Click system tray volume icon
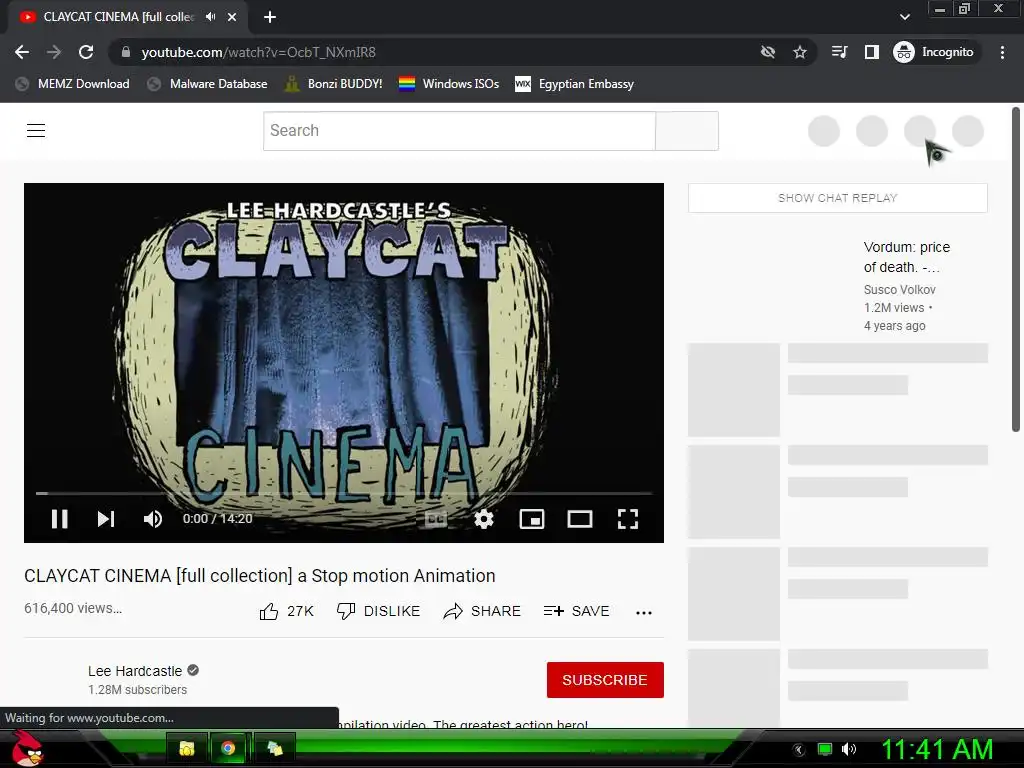Viewport: 1024px width, 768px height. coord(849,749)
